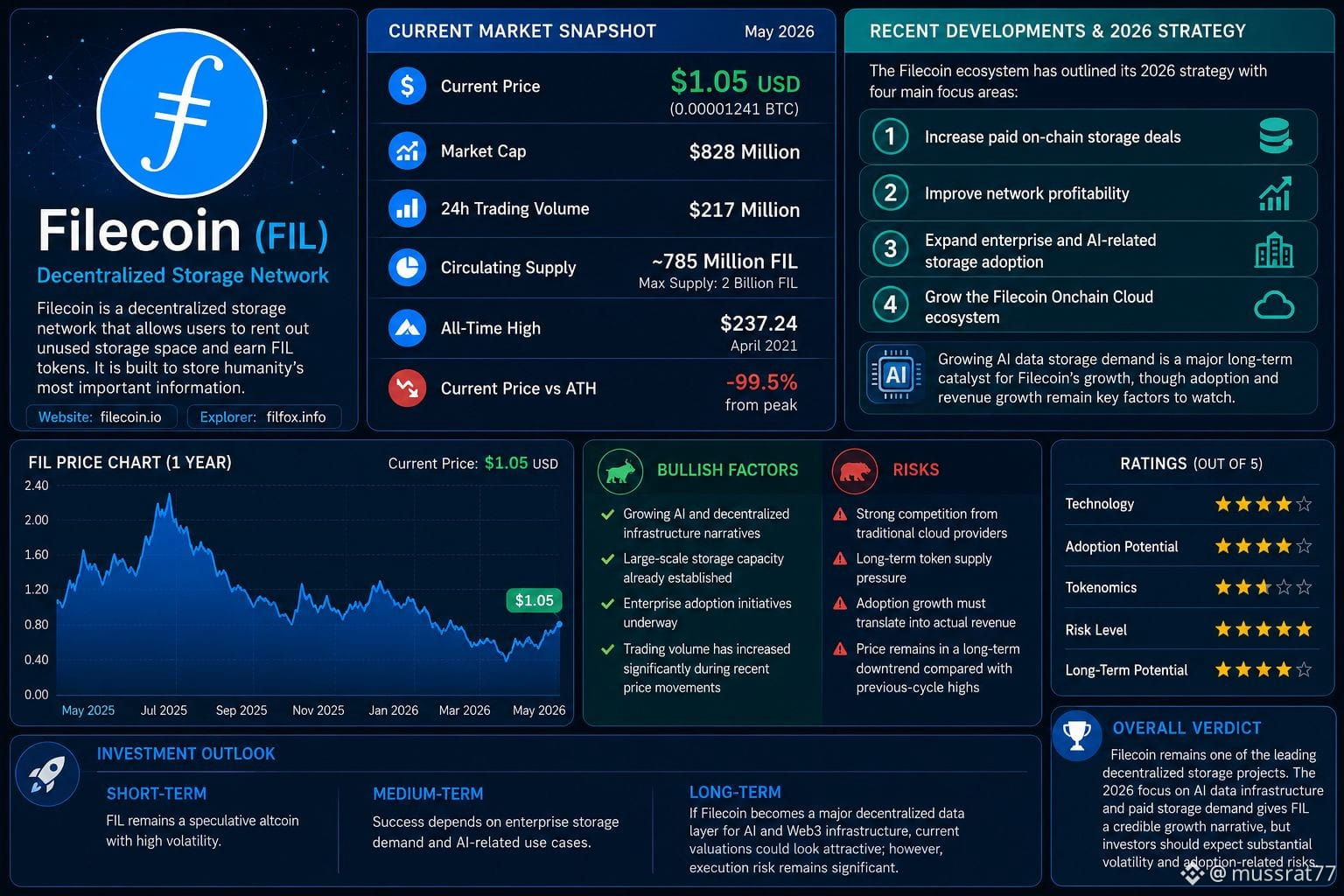Click the database stack icon for storage deals

click(1275, 136)
